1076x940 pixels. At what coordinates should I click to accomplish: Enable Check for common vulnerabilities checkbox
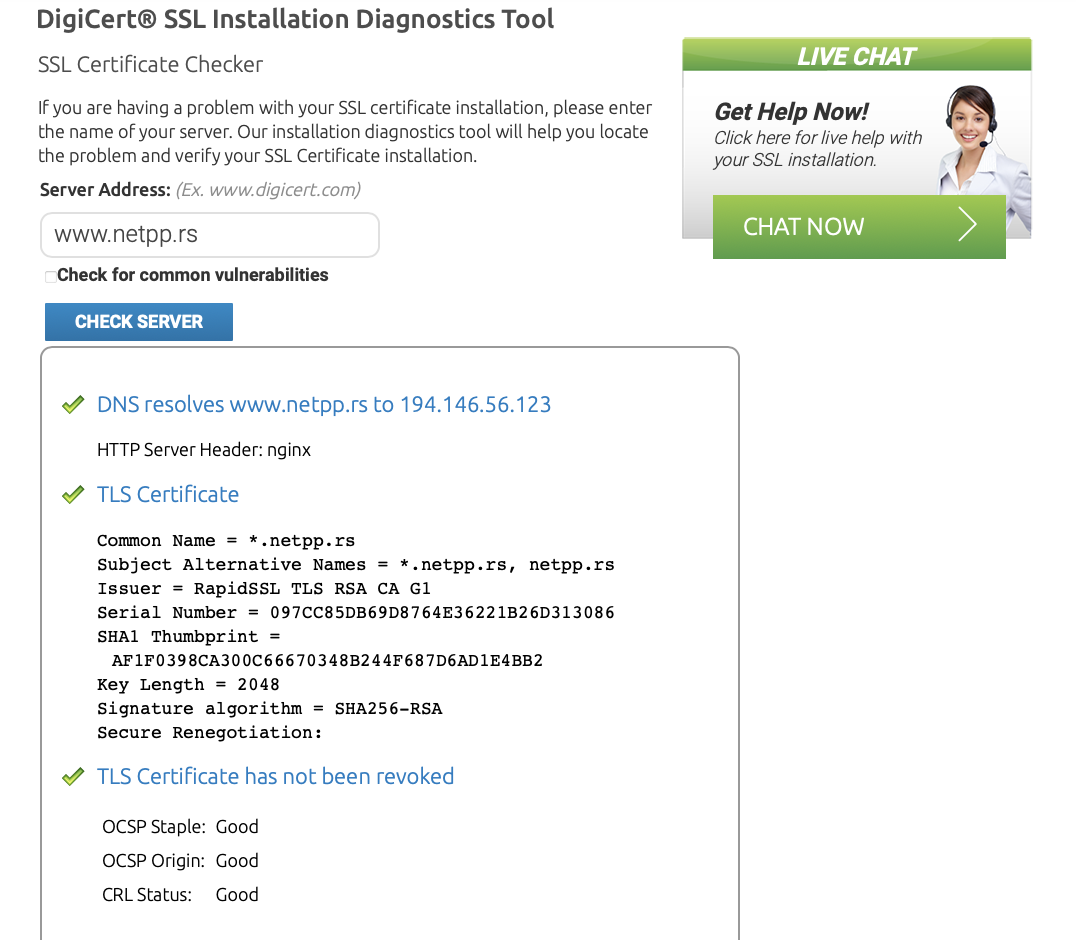tap(51, 276)
